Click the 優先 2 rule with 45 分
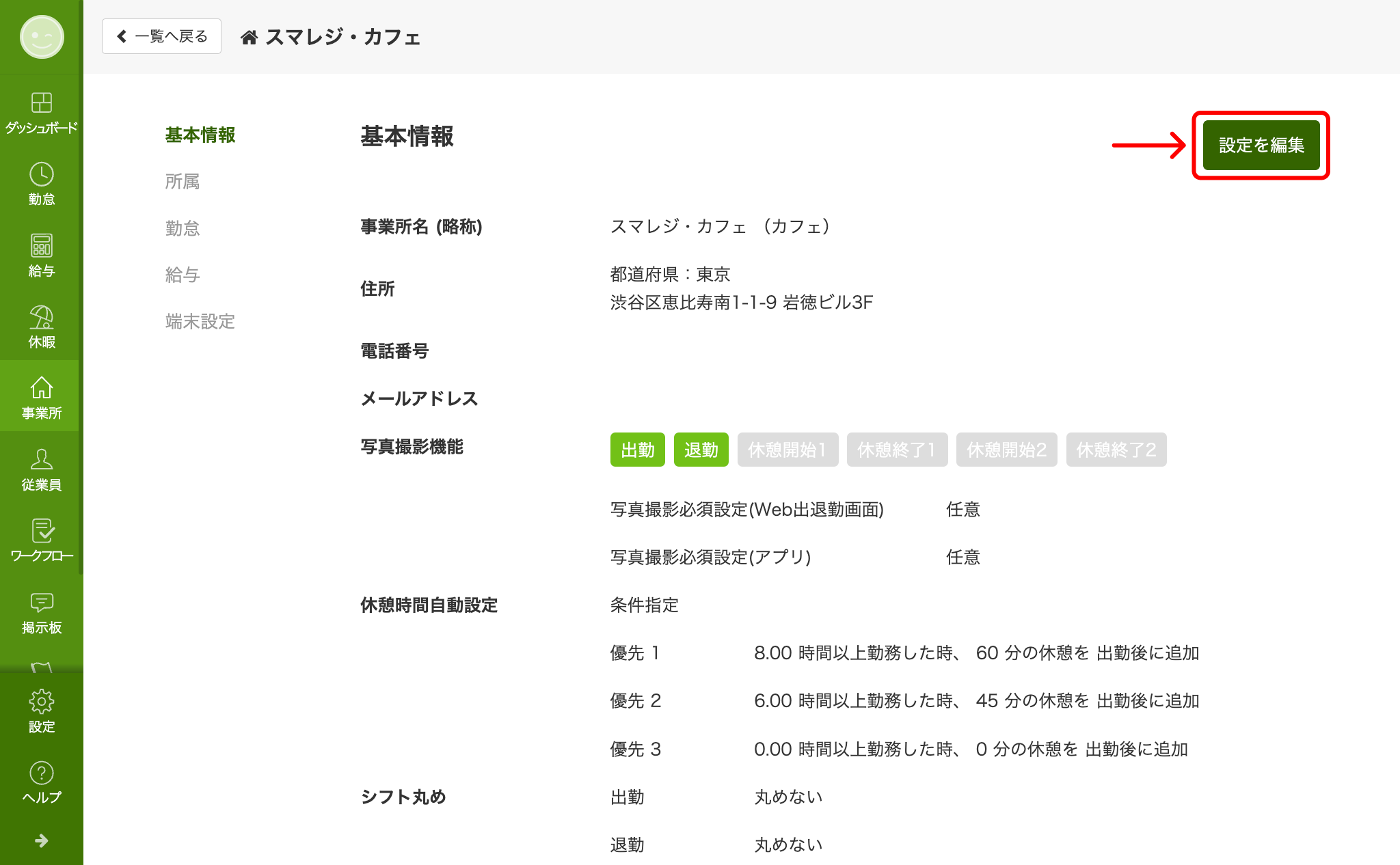Image resolution: width=1400 pixels, height=865 pixels. pos(905,700)
